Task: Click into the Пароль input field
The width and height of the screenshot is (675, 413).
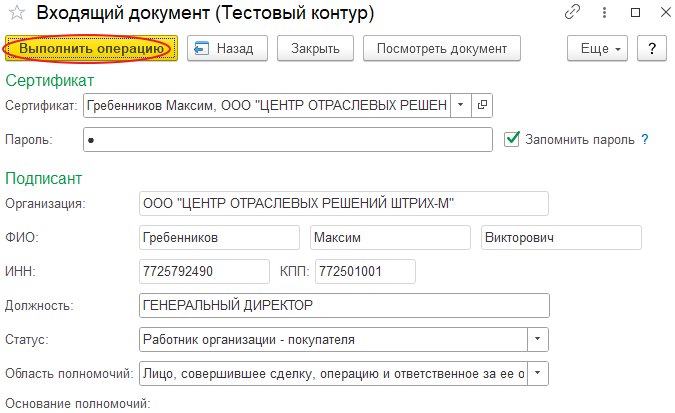Action: point(288,139)
